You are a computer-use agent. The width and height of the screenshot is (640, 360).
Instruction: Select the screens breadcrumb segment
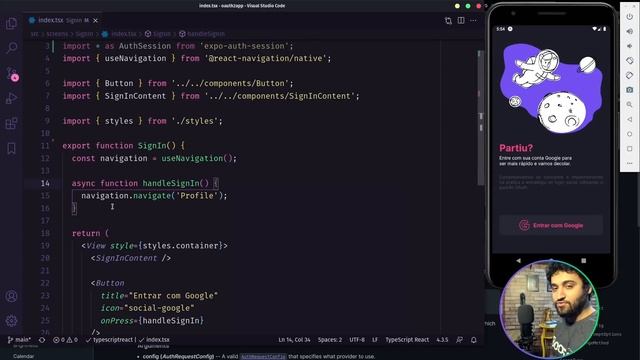[57, 34]
